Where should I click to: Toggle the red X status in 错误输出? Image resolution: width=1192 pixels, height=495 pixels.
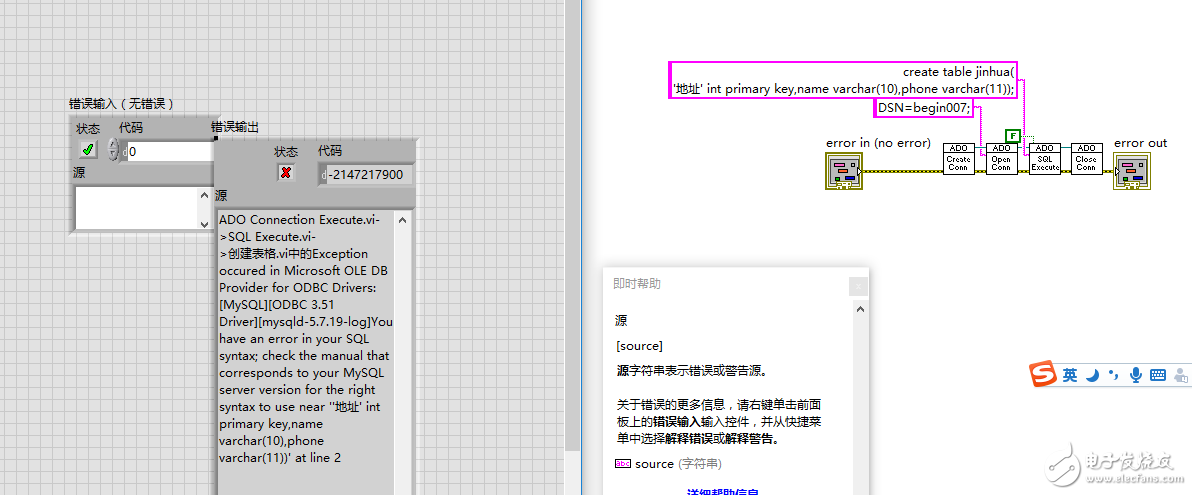point(286,173)
